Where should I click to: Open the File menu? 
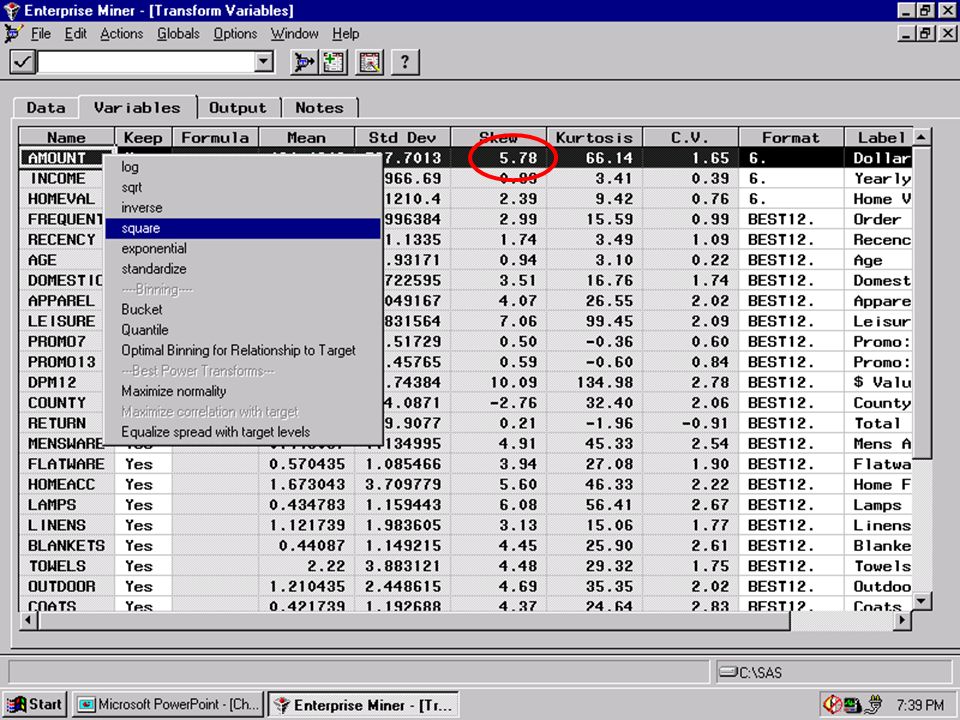pos(40,34)
